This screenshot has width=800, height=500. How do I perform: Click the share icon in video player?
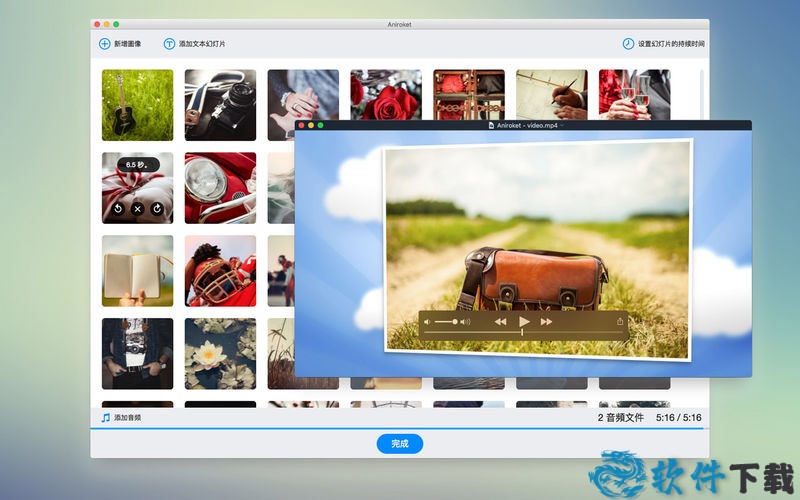coord(620,322)
